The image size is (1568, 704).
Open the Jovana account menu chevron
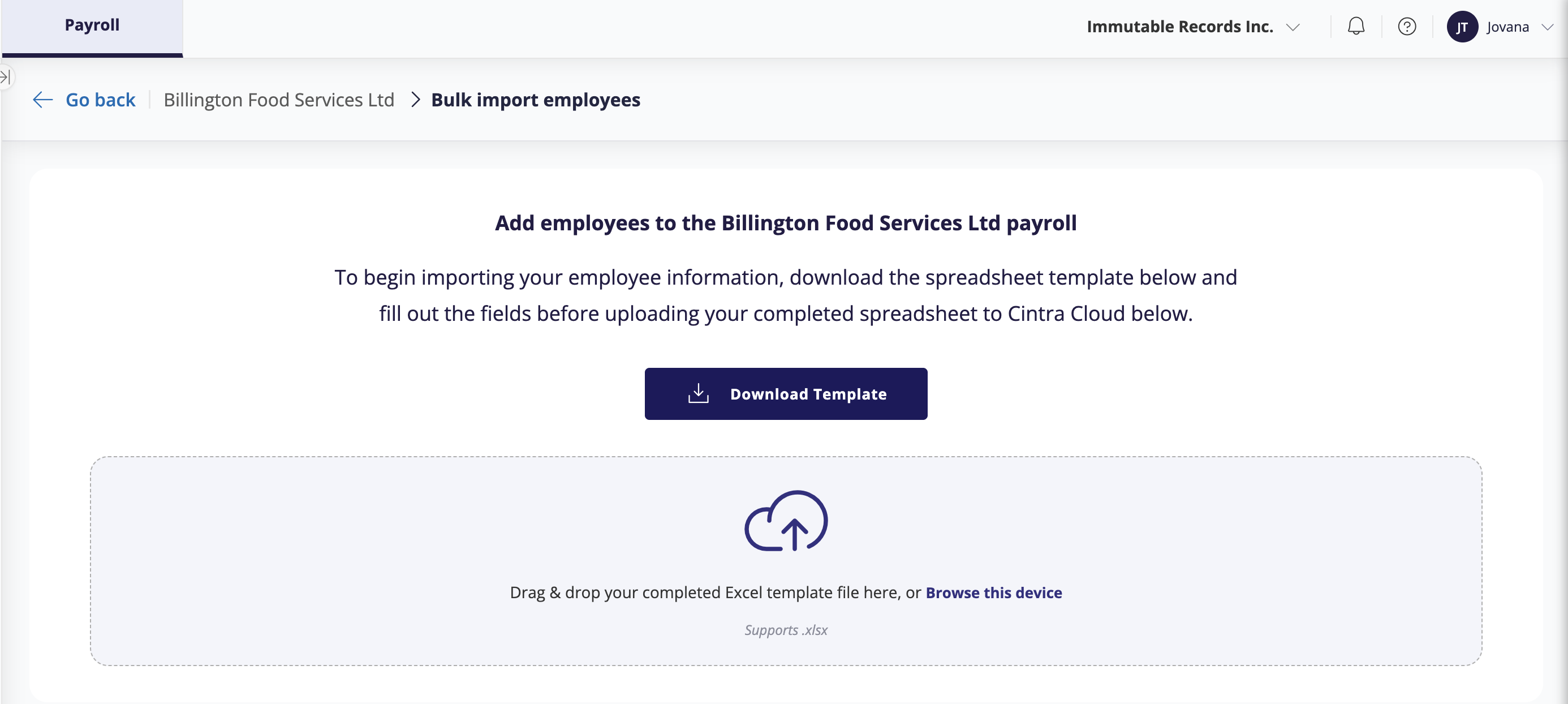(1547, 27)
